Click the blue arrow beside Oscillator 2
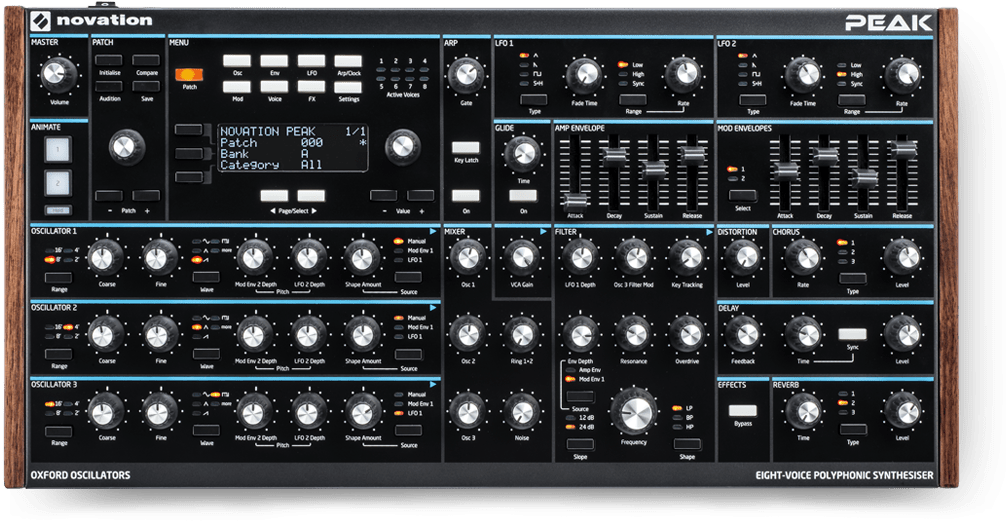Screen dimensions: 1006x521 [433, 308]
